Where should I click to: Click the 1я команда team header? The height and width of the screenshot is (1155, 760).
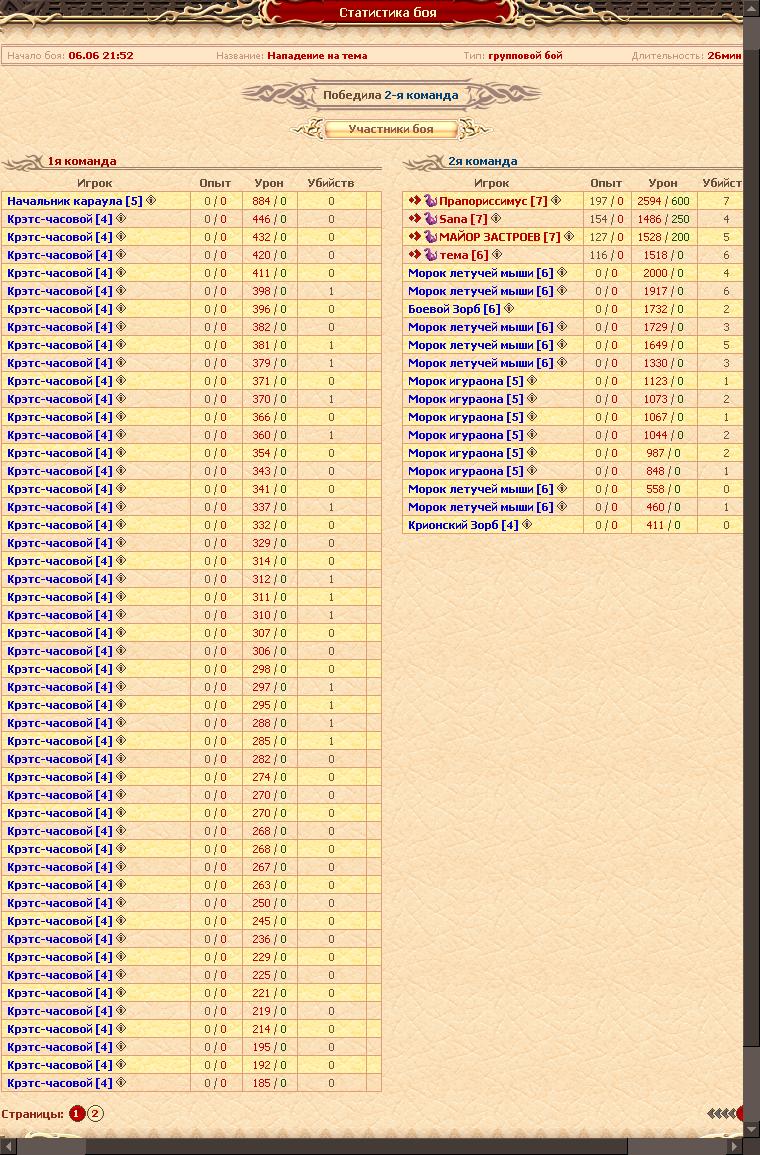pos(82,161)
